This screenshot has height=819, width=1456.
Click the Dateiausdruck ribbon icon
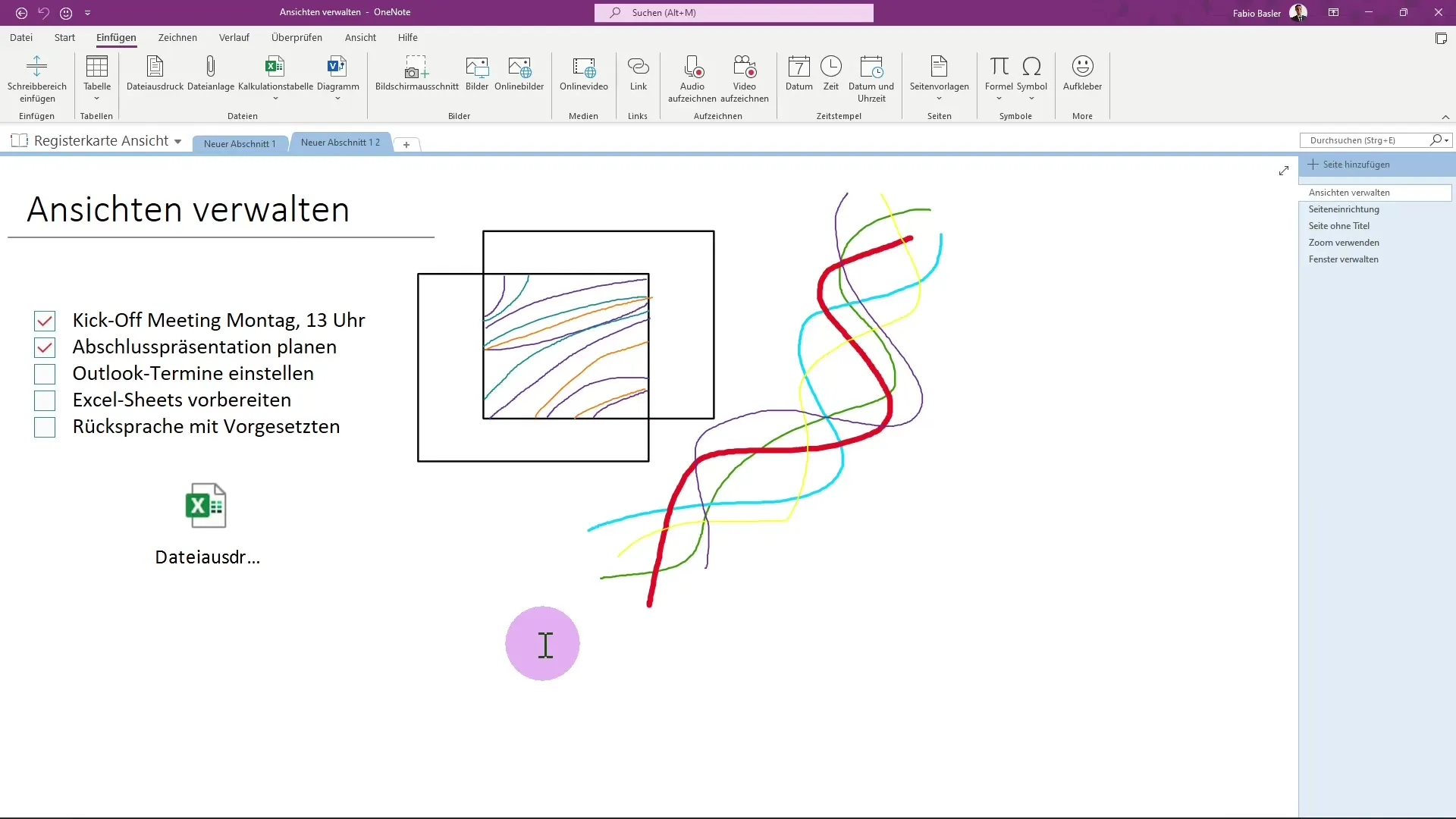click(155, 67)
